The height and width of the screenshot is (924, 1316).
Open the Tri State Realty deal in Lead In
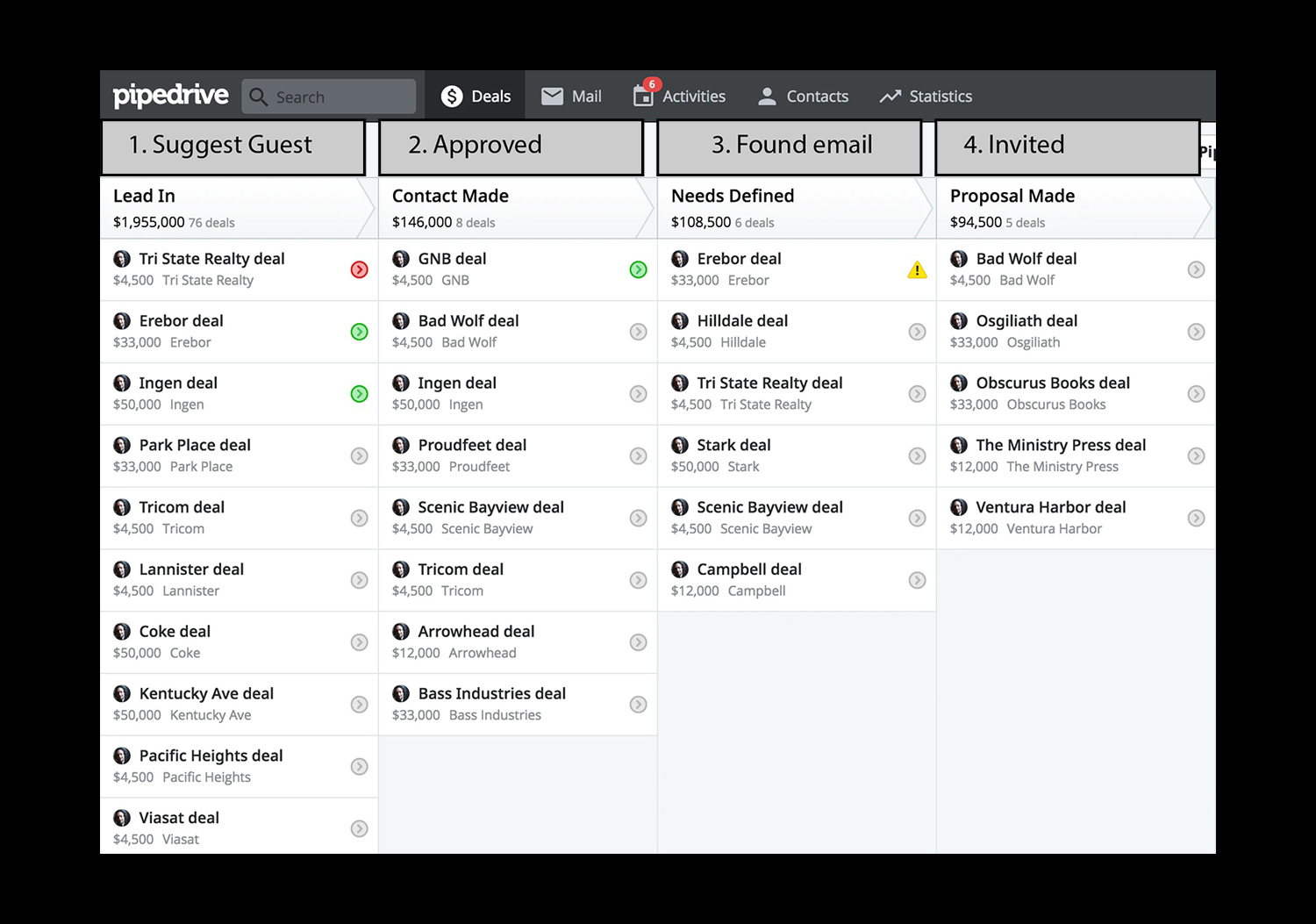[x=239, y=269]
